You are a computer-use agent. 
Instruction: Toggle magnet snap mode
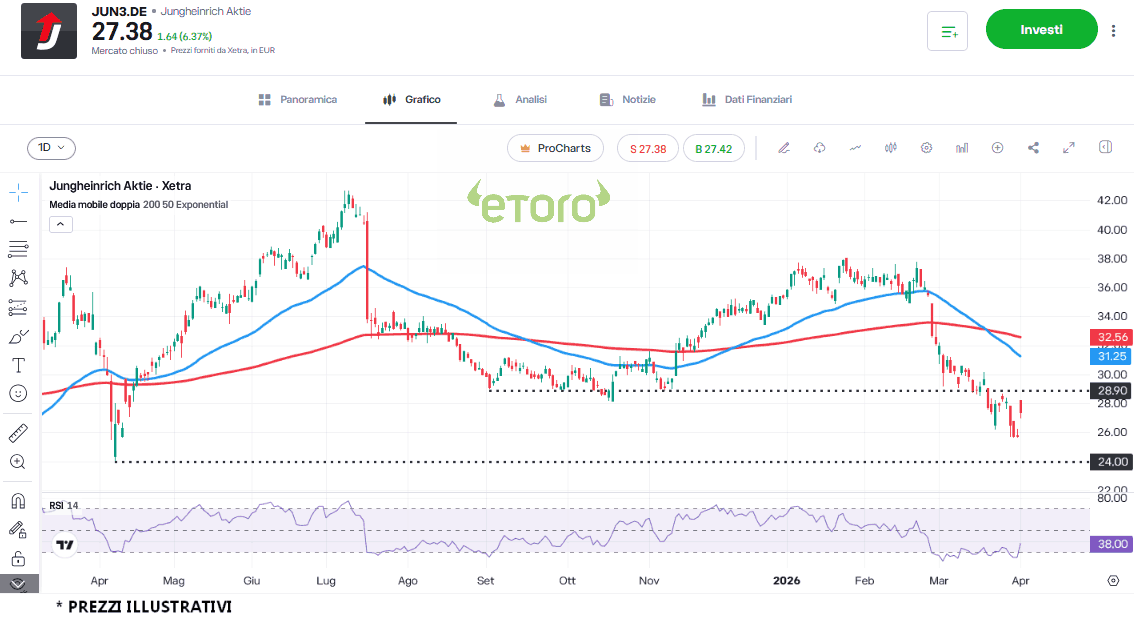click(18, 501)
